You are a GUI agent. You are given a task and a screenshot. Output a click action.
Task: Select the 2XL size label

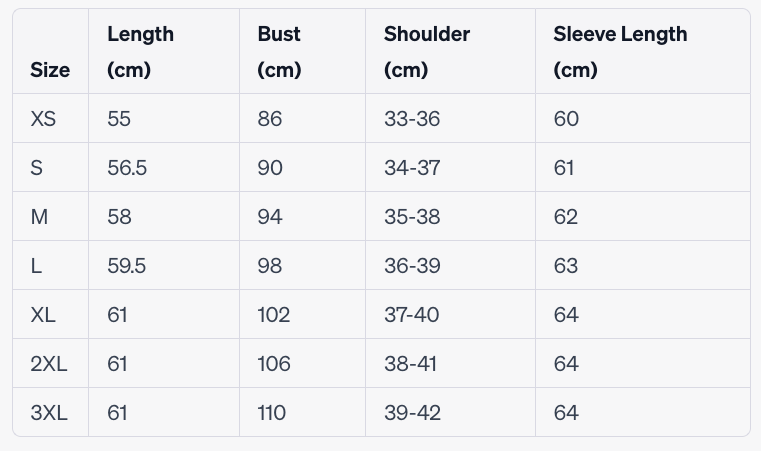tap(49, 364)
